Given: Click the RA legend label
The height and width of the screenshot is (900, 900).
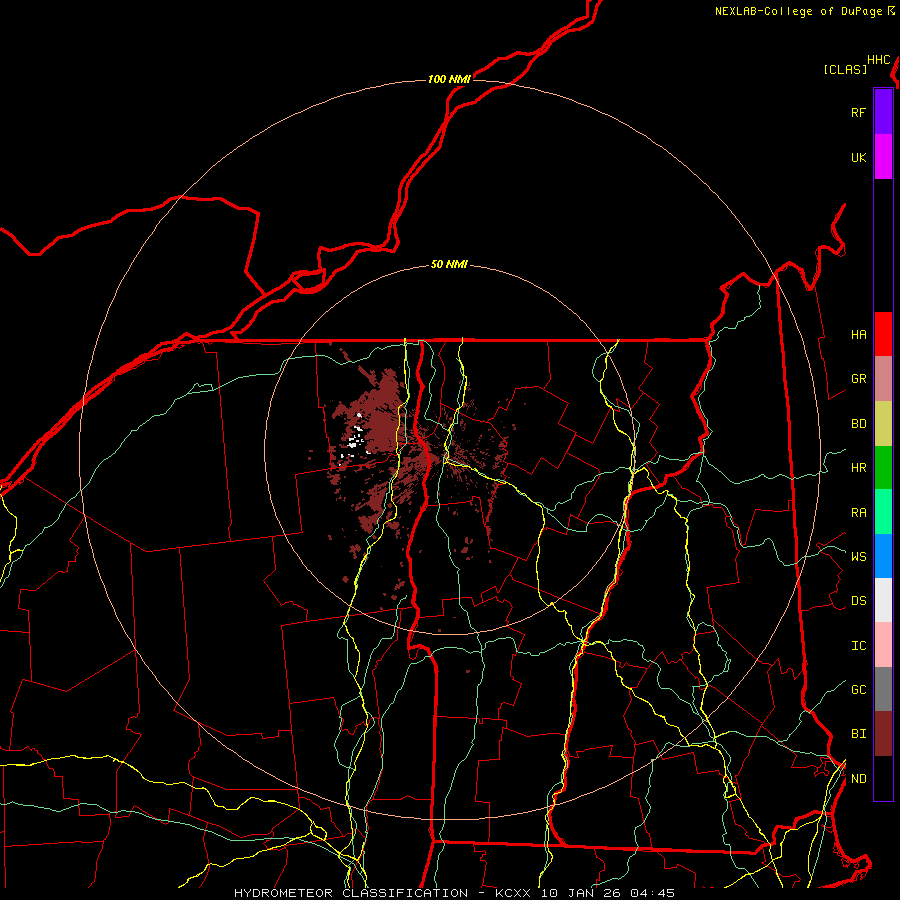Looking at the screenshot, I should (858, 513).
